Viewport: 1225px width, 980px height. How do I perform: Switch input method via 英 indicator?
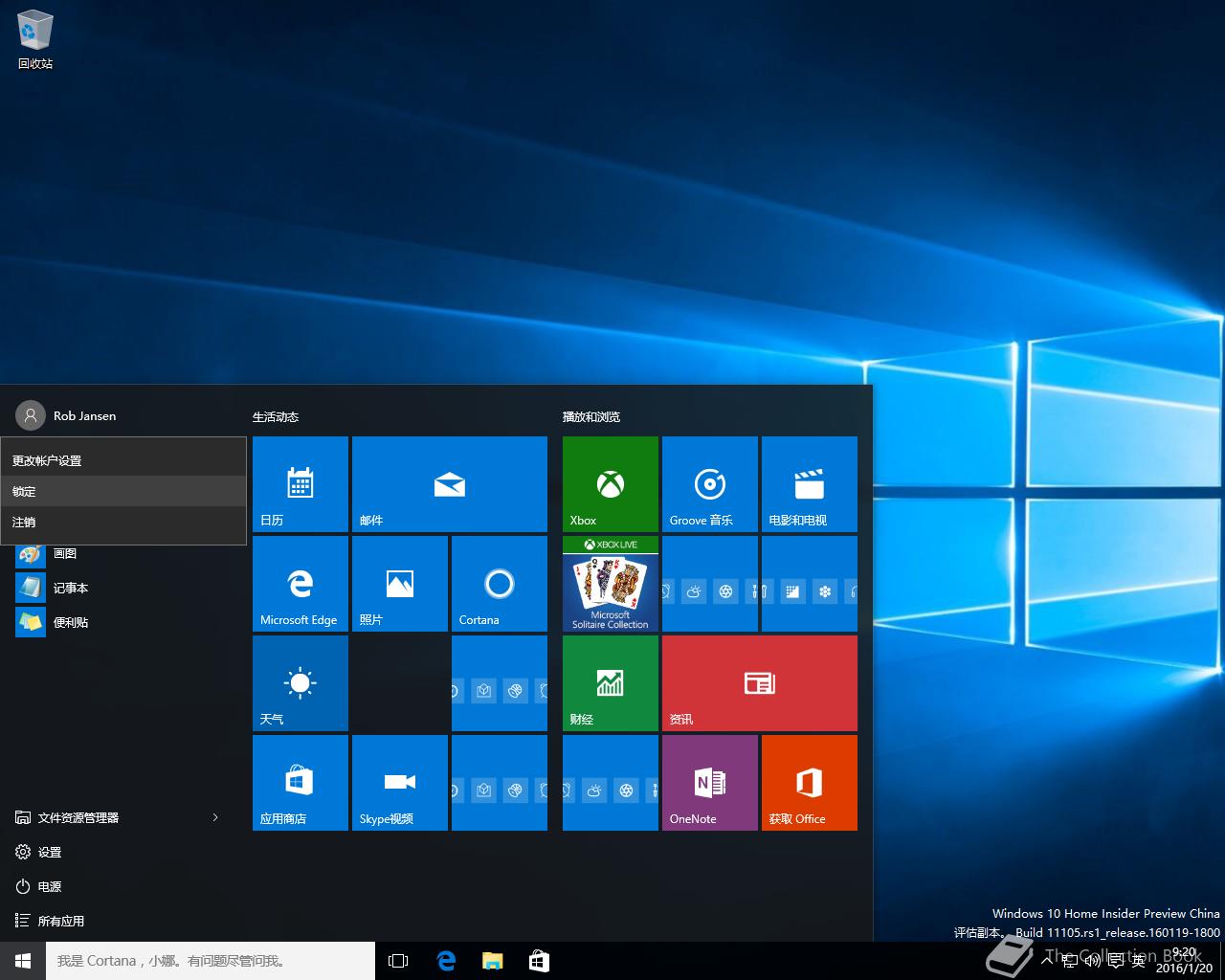click(1138, 961)
